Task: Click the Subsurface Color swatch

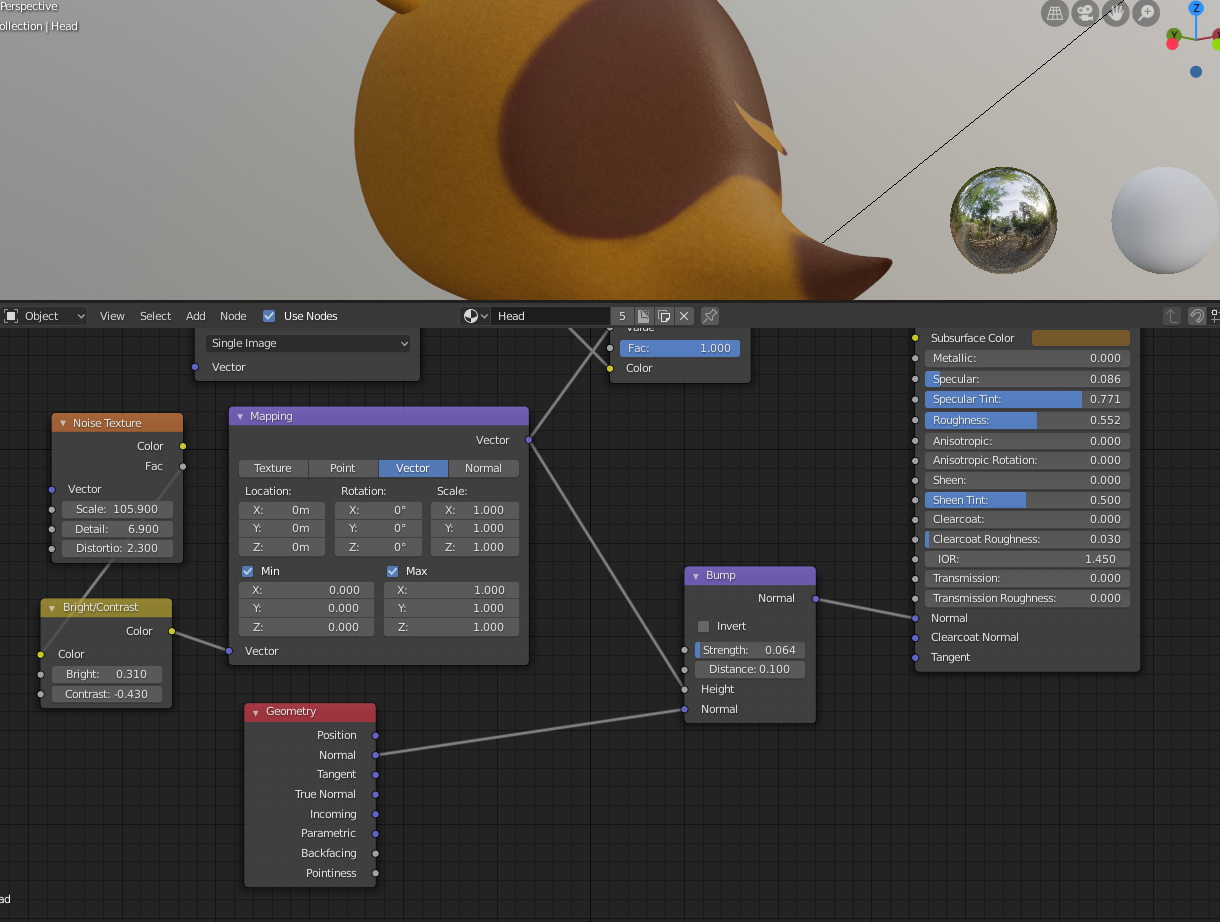Action: pyautogui.click(x=1081, y=338)
